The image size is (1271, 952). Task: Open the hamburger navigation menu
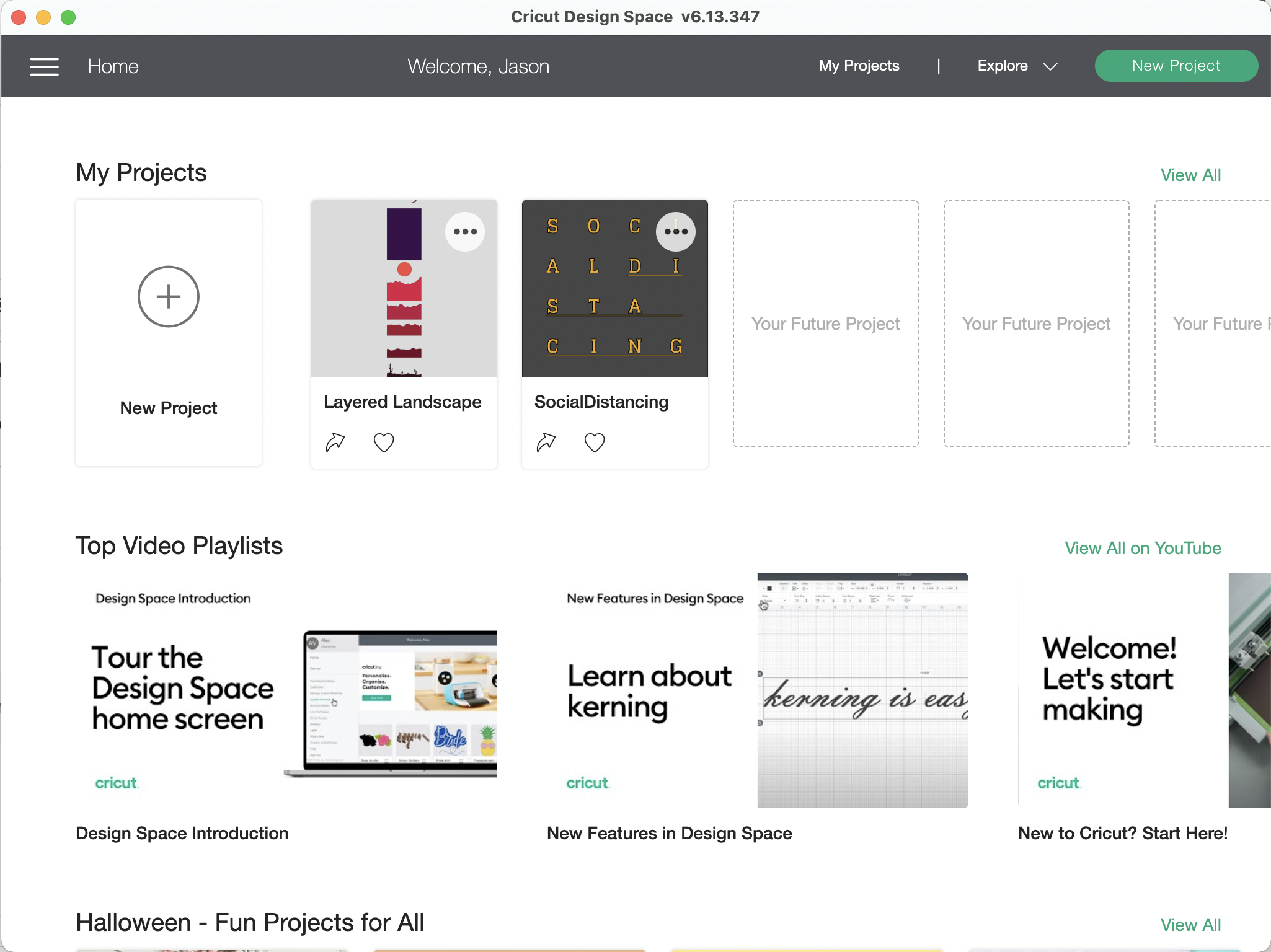(44, 66)
